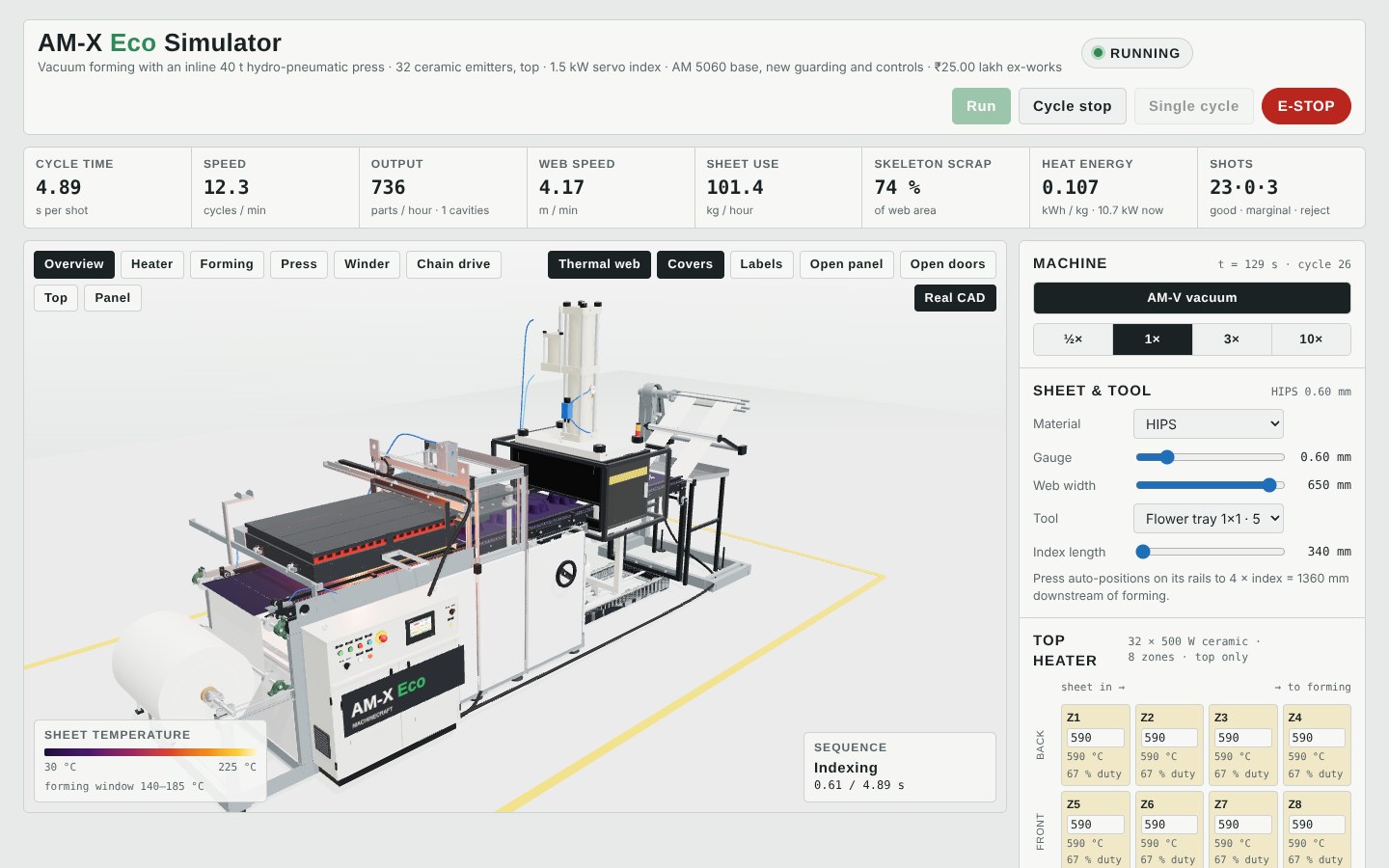The width and height of the screenshot is (1389, 868).
Task: Select the Heater view tab
Action: 152,264
